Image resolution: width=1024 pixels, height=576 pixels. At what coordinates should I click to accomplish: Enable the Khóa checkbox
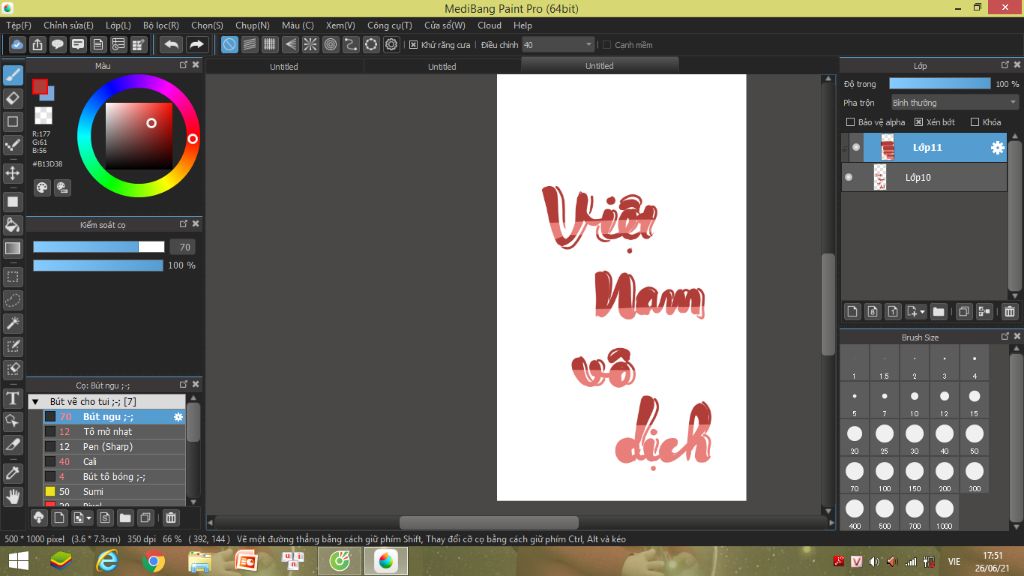975,122
